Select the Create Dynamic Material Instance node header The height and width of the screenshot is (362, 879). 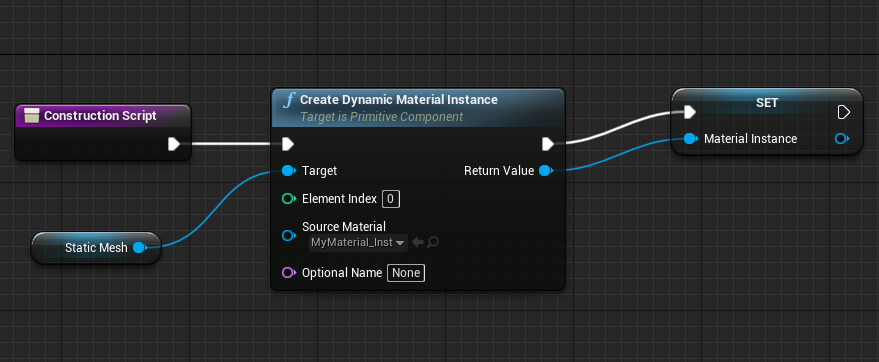tap(418, 108)
